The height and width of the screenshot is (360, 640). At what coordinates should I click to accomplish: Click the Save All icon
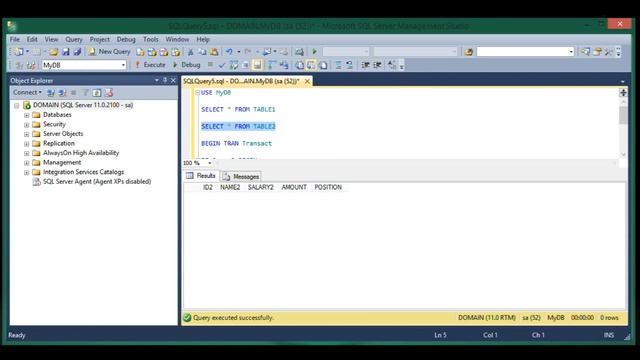77,52
